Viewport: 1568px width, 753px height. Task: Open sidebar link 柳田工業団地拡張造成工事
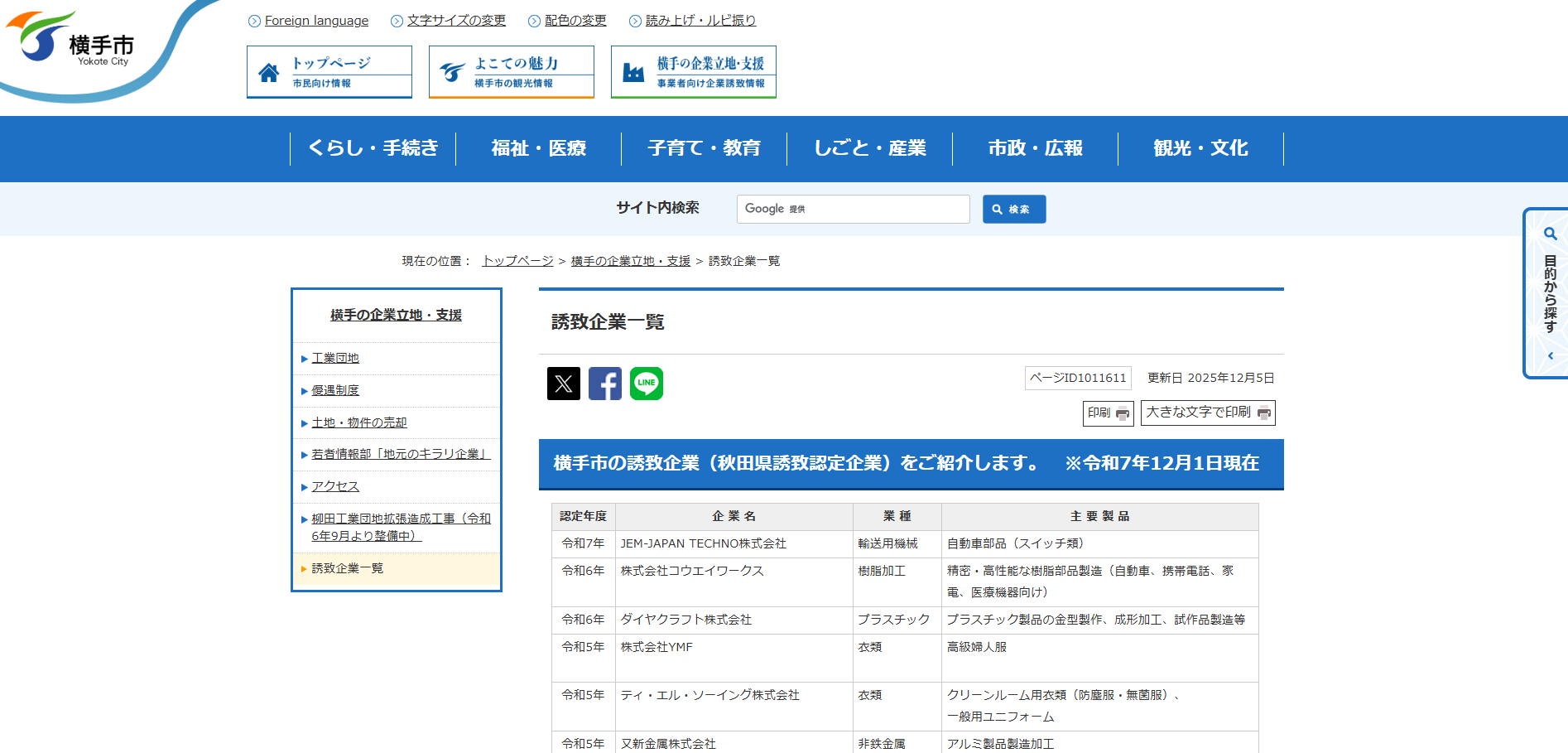pos(401,528)
